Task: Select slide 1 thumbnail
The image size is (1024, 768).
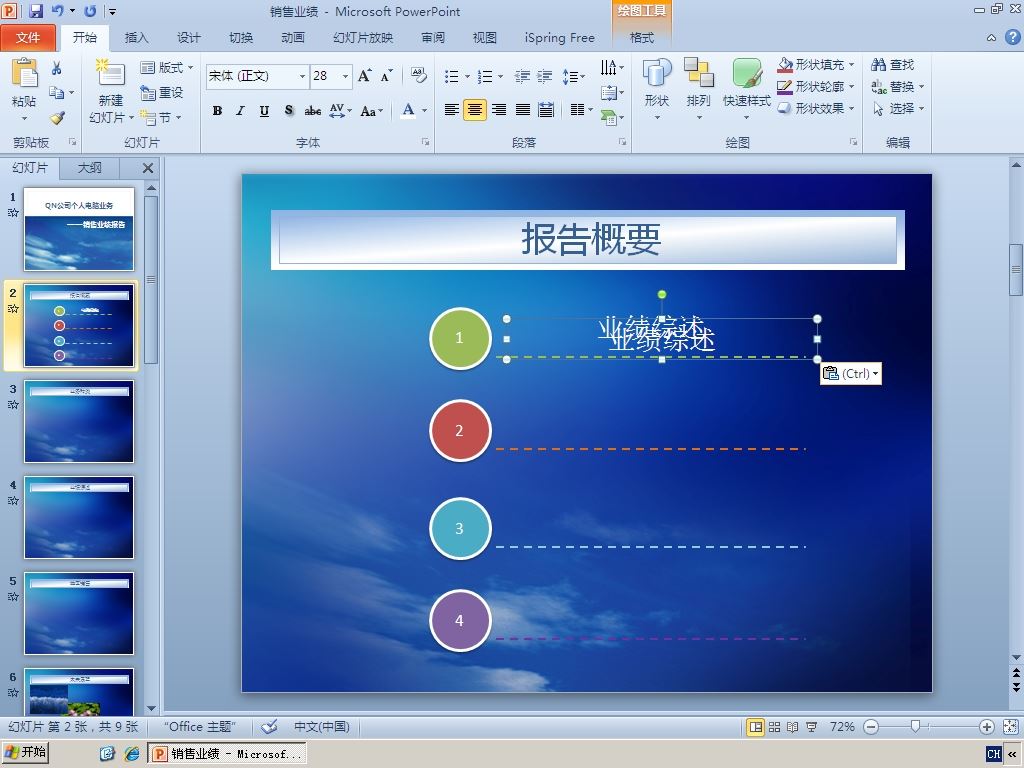Action: 79,229
